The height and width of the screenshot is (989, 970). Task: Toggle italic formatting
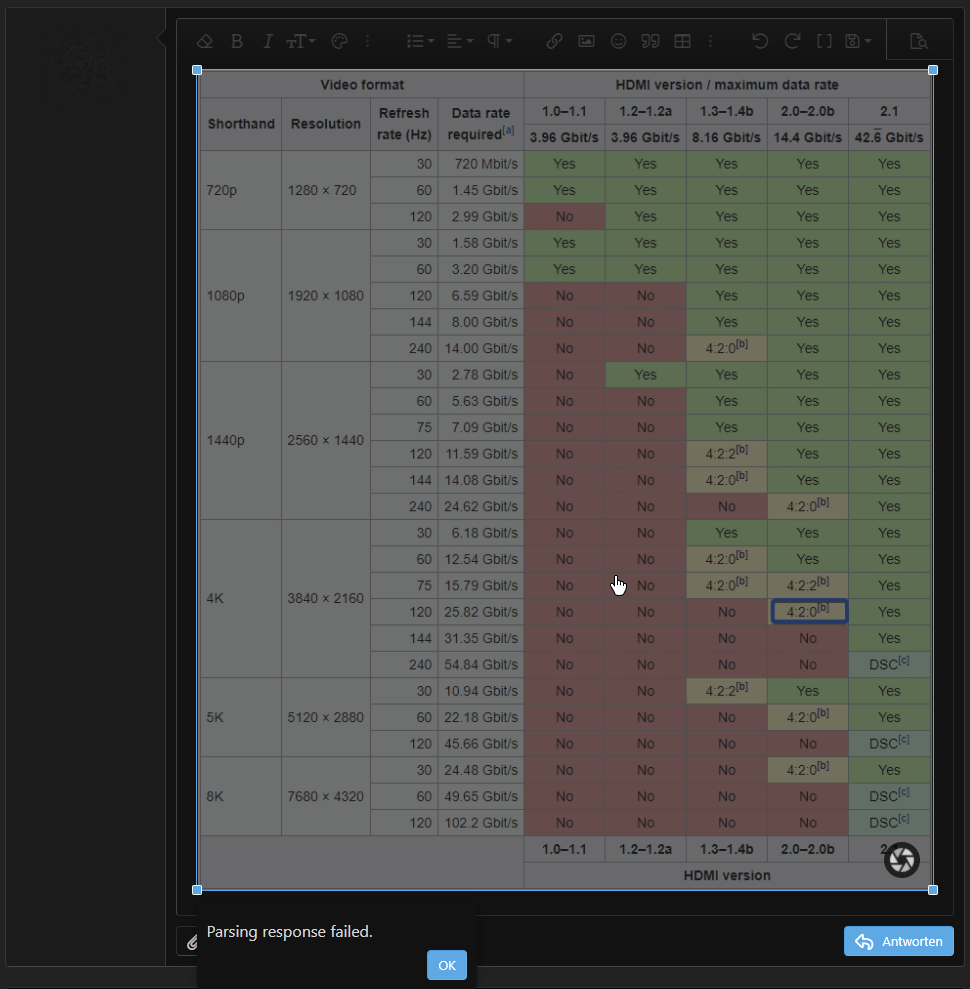(x=267, y=42)
